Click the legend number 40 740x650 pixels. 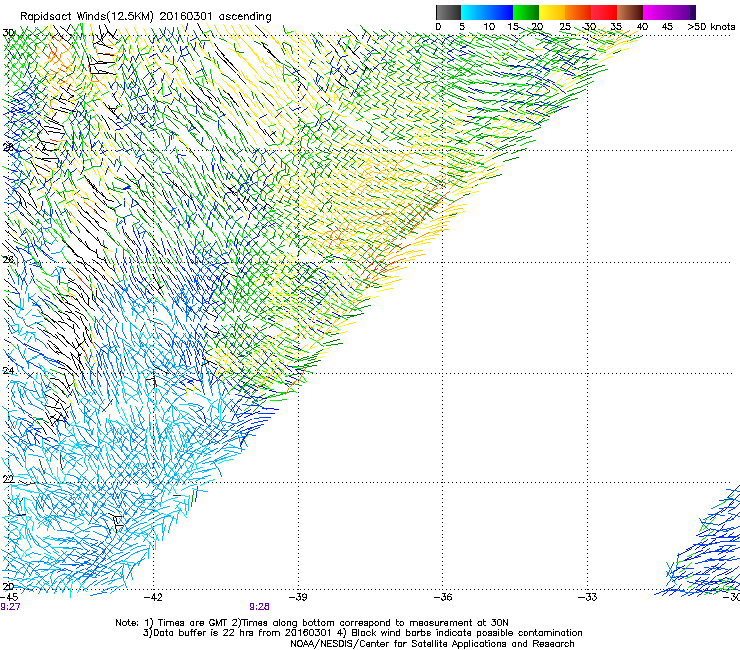[x=642, y=27]
